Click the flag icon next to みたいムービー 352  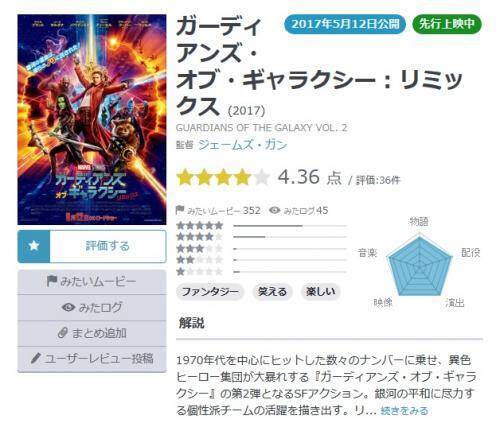[x=180, y=210]
